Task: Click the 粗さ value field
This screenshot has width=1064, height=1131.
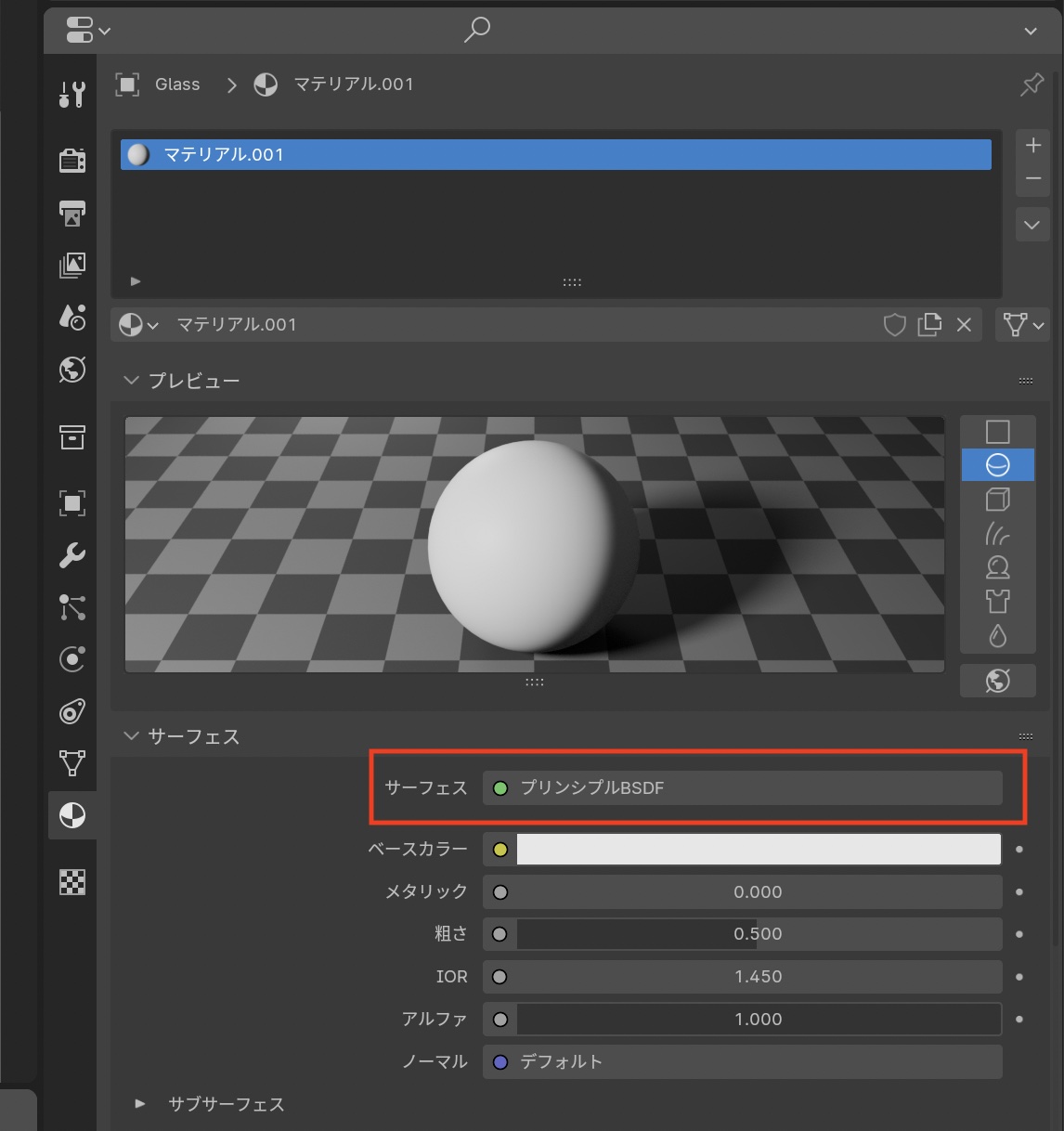Action: [x=758, y=934]
